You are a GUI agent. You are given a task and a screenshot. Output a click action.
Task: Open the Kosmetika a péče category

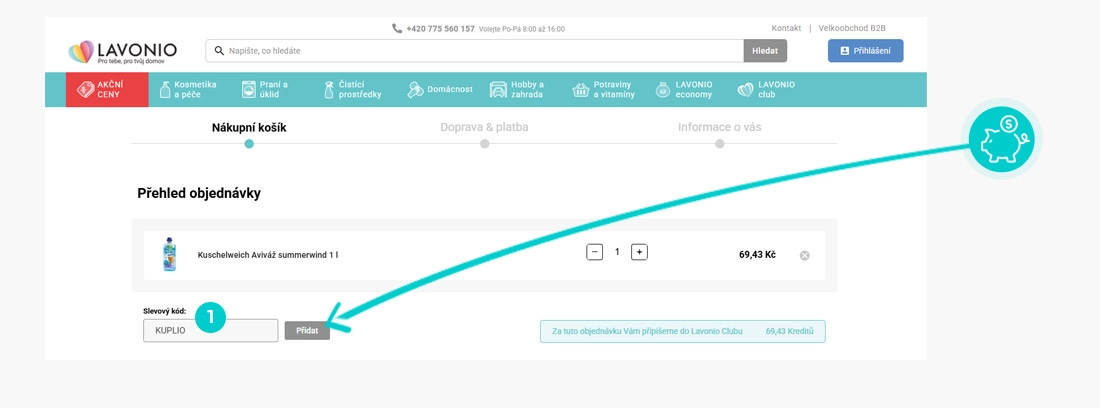pos(189,90)
